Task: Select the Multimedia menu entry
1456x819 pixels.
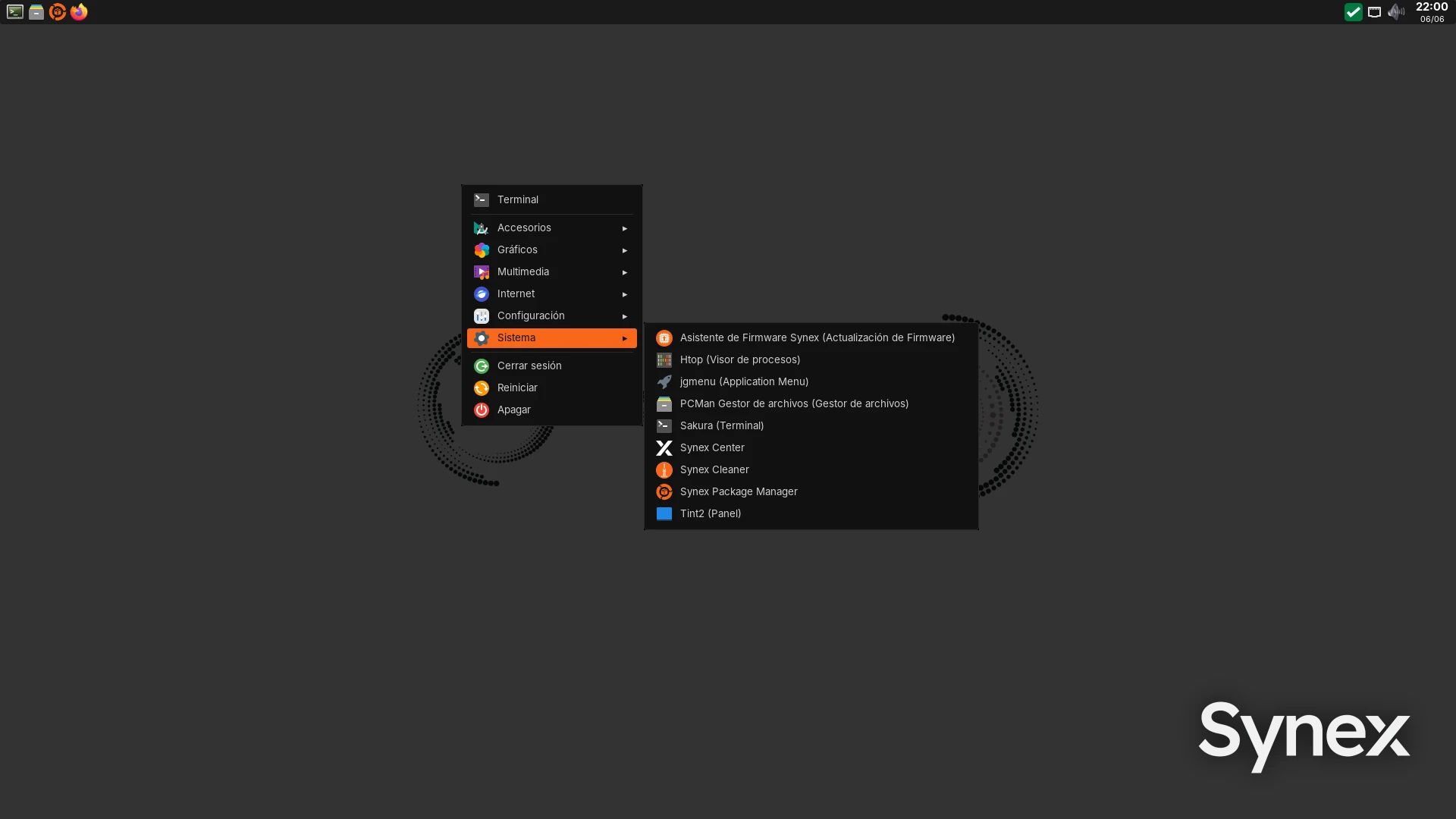Action: [x=552, y=272]
